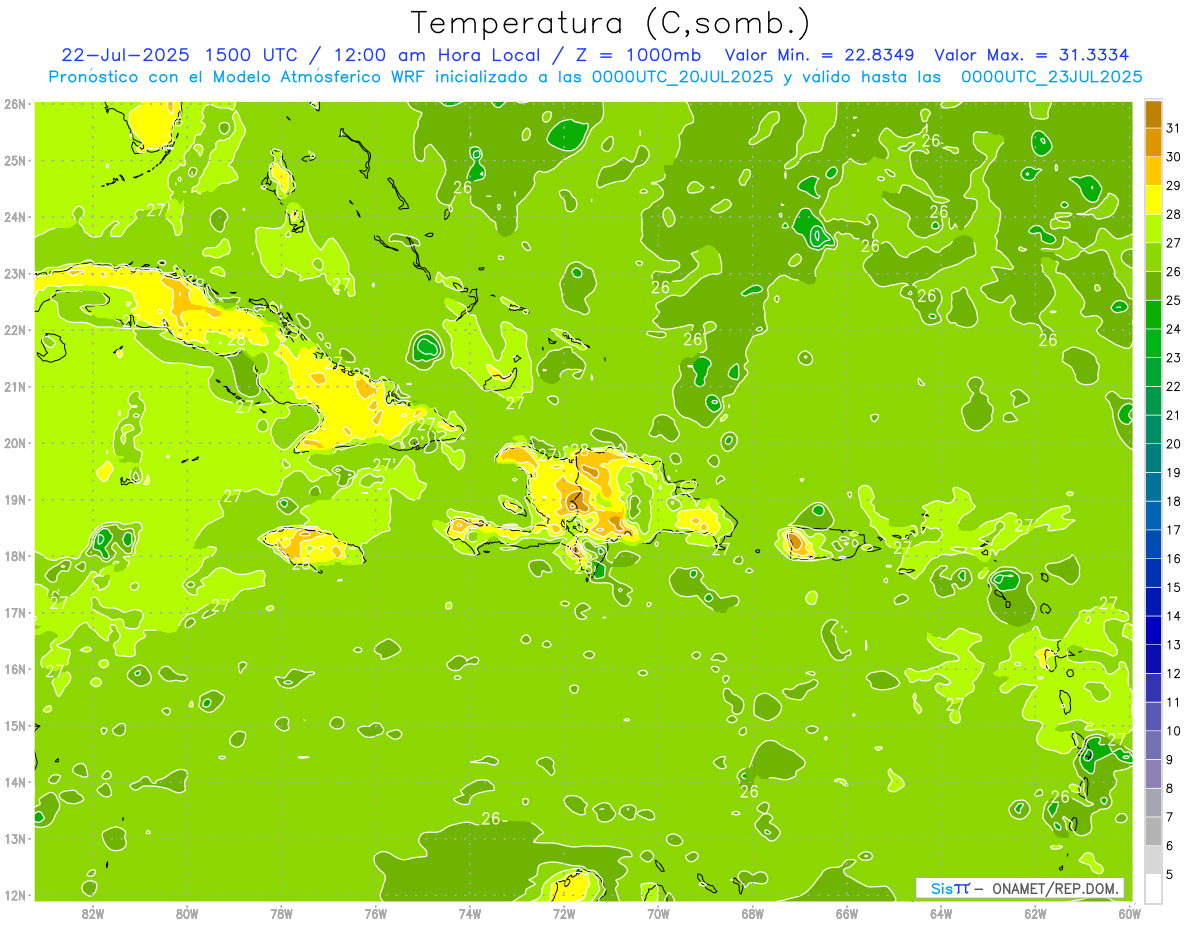Click longitude axis label "80W"

(x=187, y=913)
